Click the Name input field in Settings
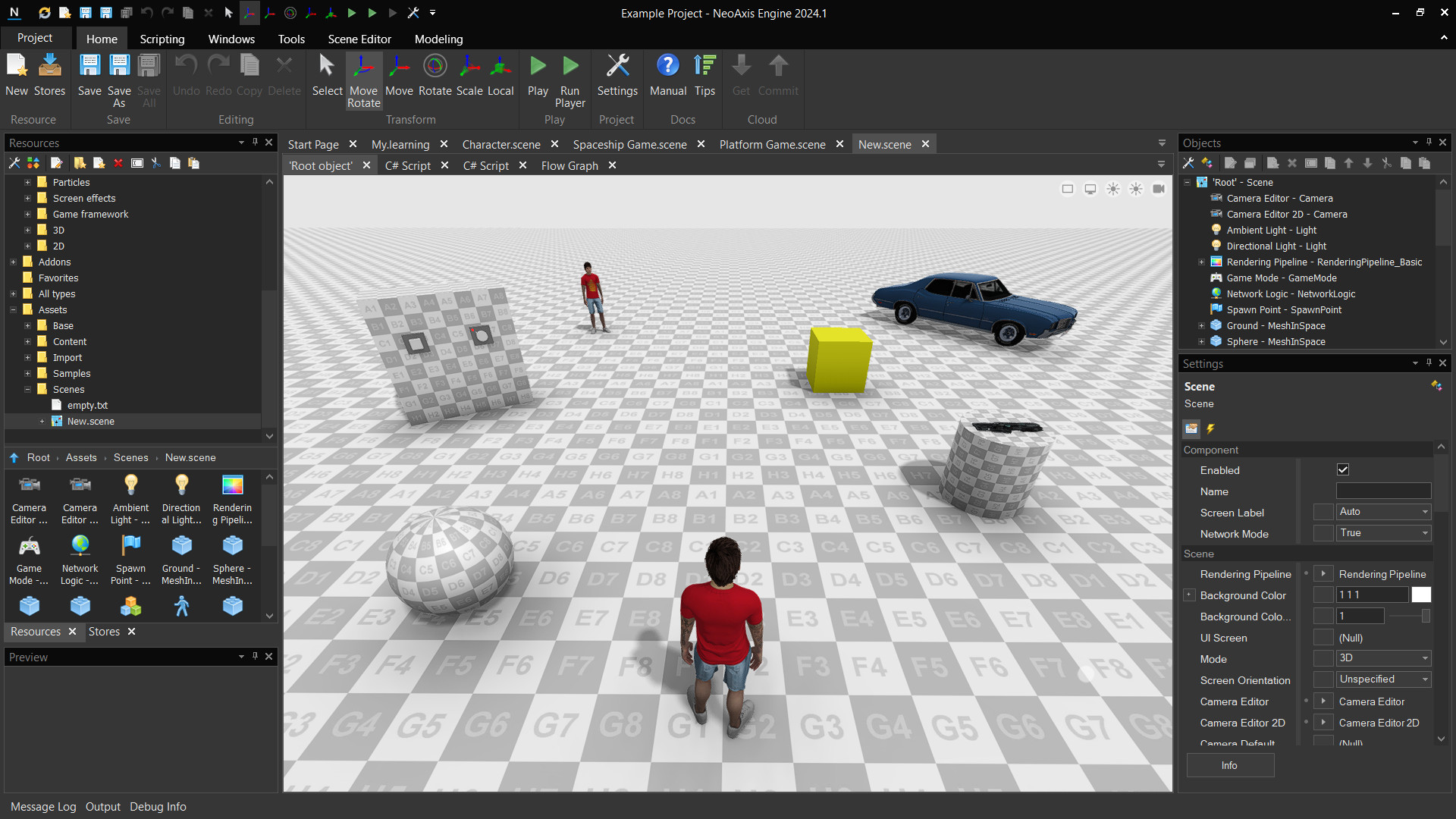 pyautogui.click(x=1382, y=491)
